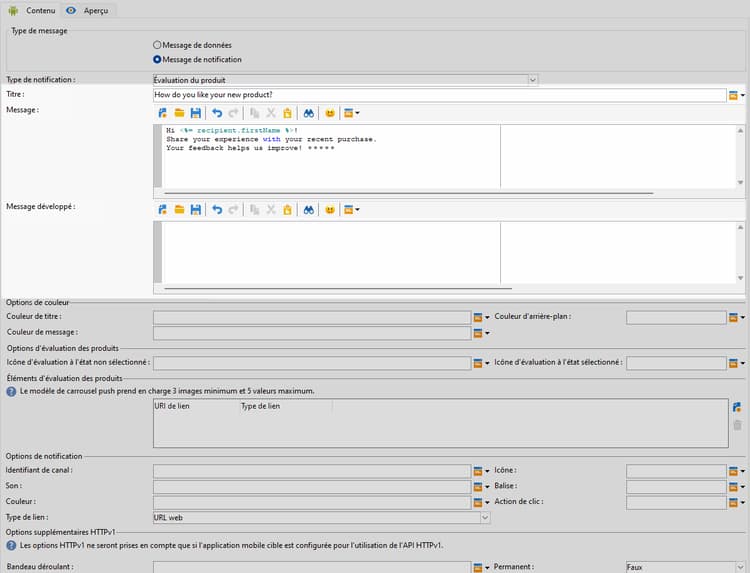Open the Type de notification dropdown
Image resolution: width=750 pixels, height=573 pixels.
pos(533,80)
